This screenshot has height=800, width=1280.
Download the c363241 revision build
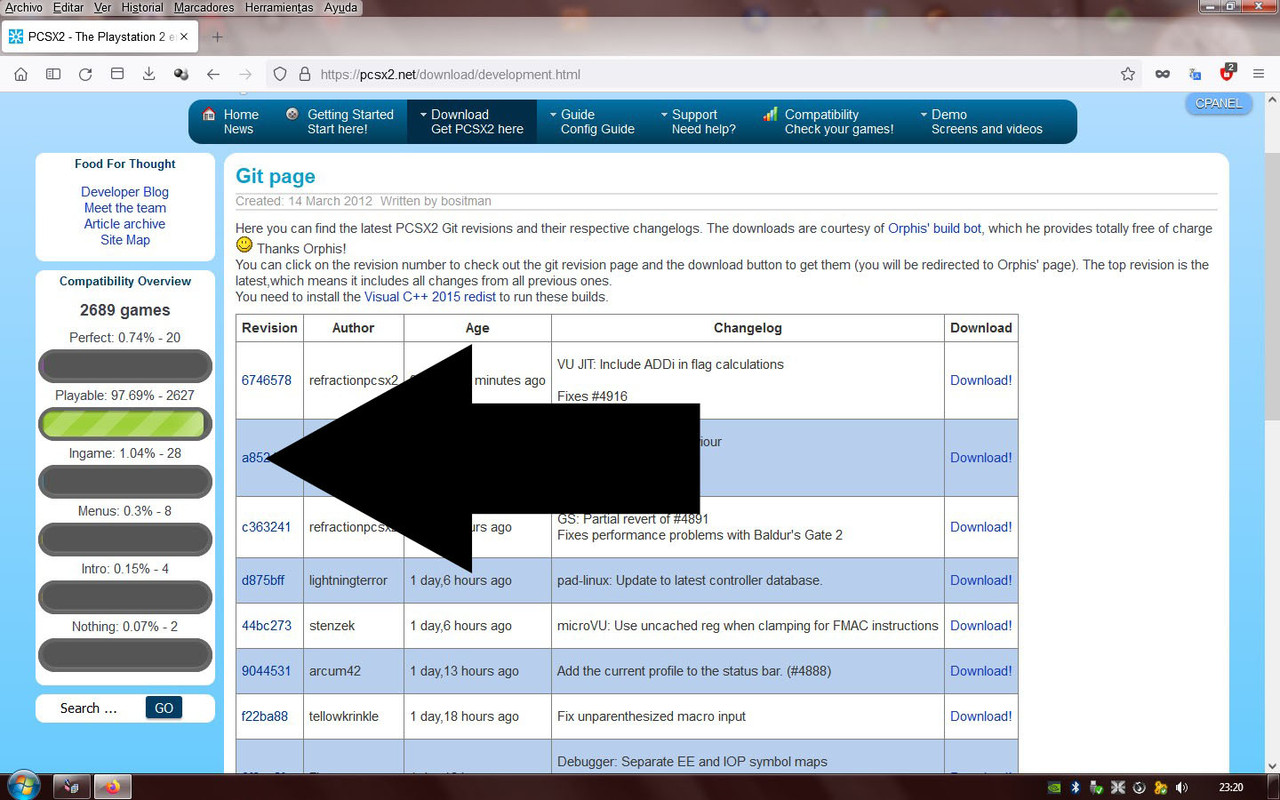point(981,527)
